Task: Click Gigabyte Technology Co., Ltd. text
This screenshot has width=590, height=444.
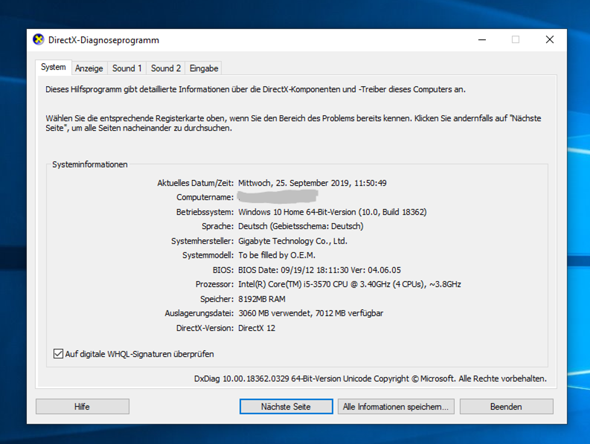Action: coord(293,241)
